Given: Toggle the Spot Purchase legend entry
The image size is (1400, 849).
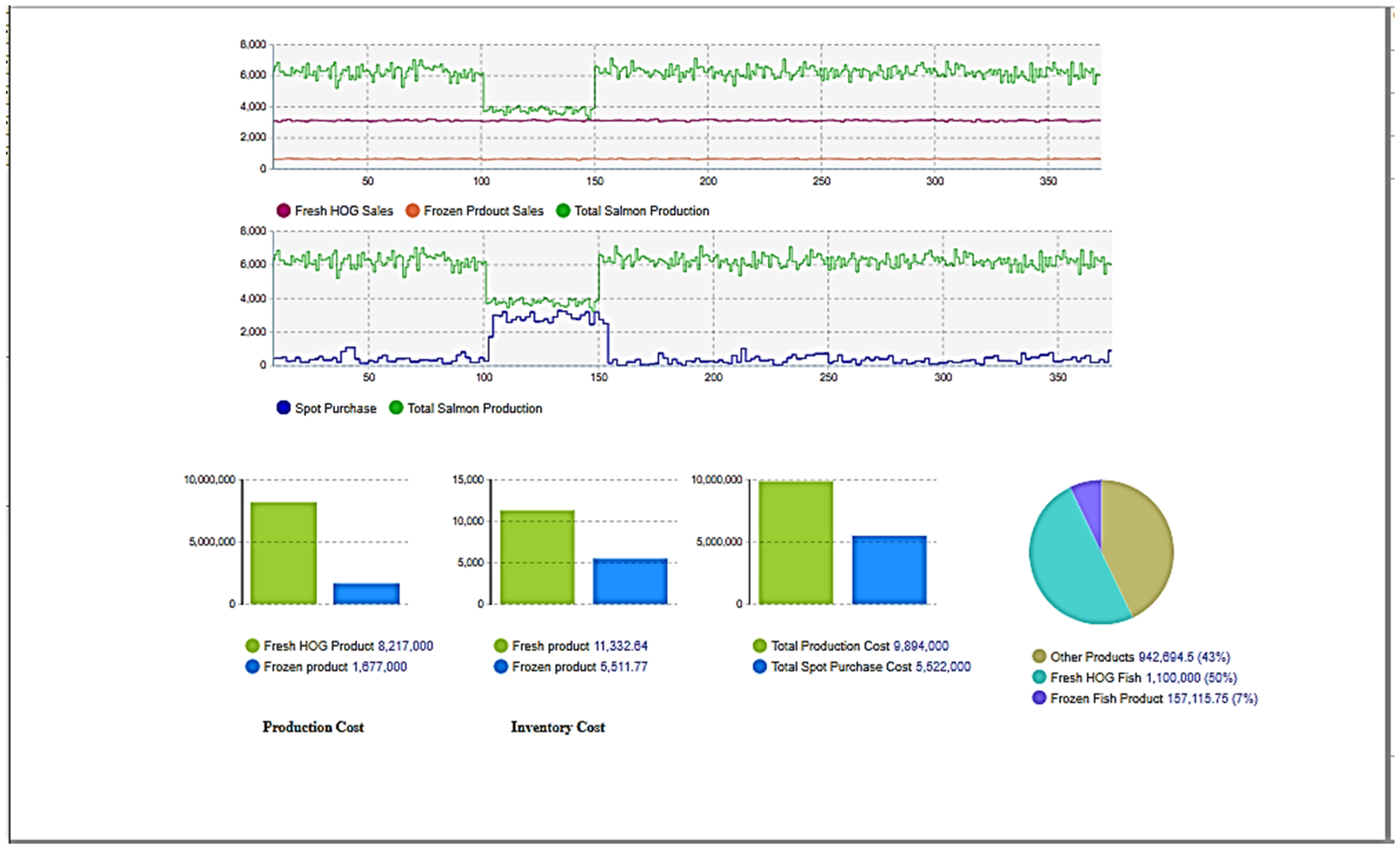Looking at the screenshot, I should pos(283,408).
